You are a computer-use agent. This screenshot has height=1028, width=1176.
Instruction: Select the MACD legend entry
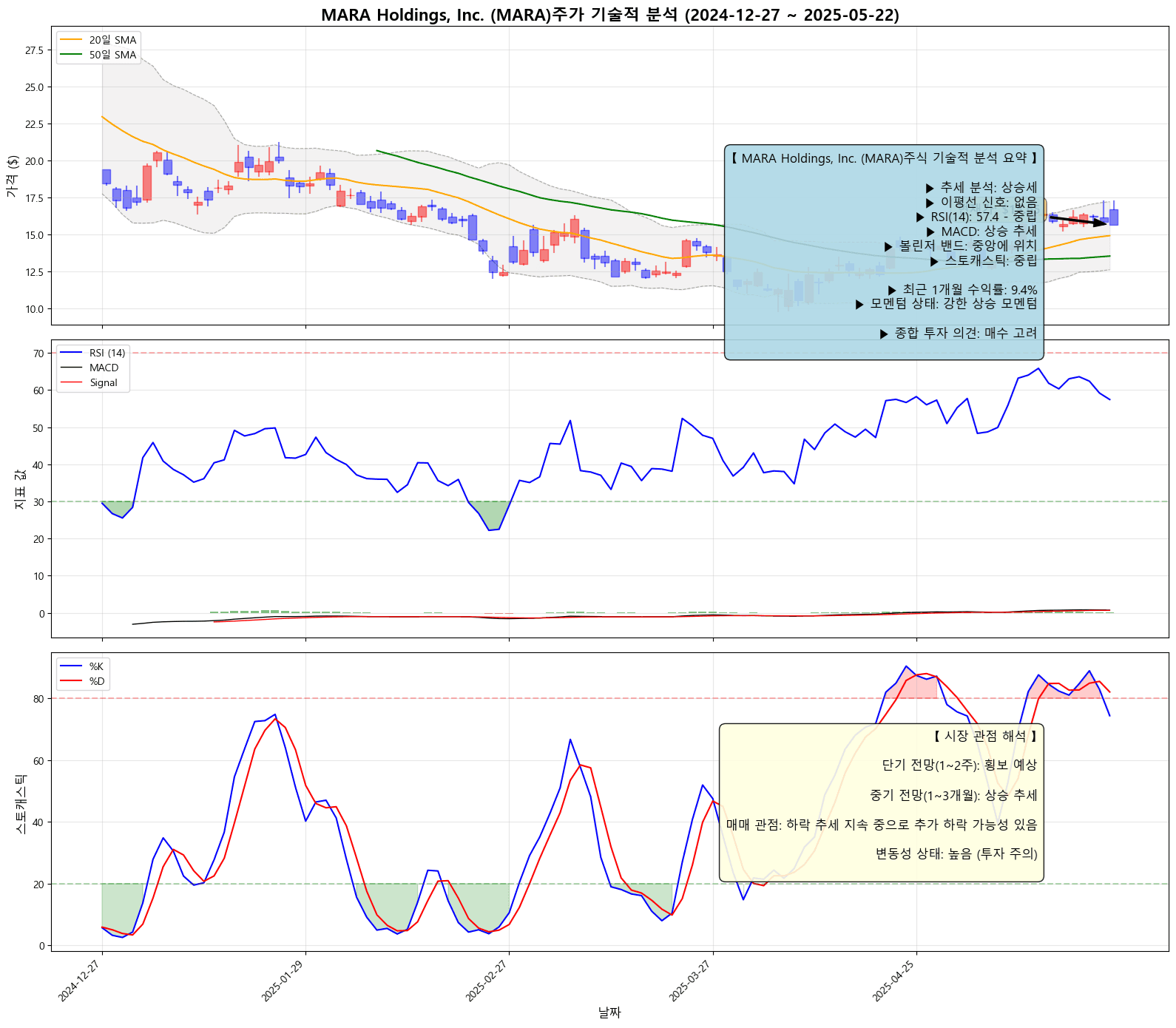pyautogui.click(x=104, y=368)
